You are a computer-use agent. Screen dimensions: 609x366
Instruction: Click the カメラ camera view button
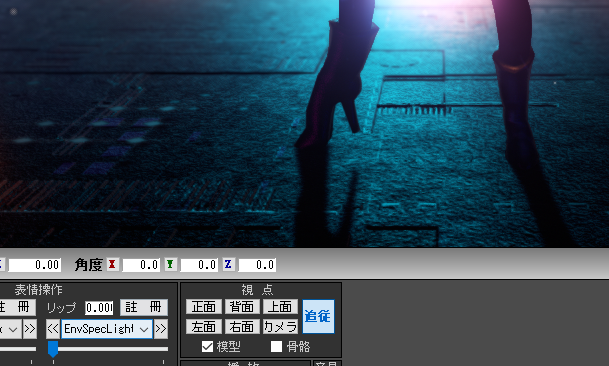[280, 326]
